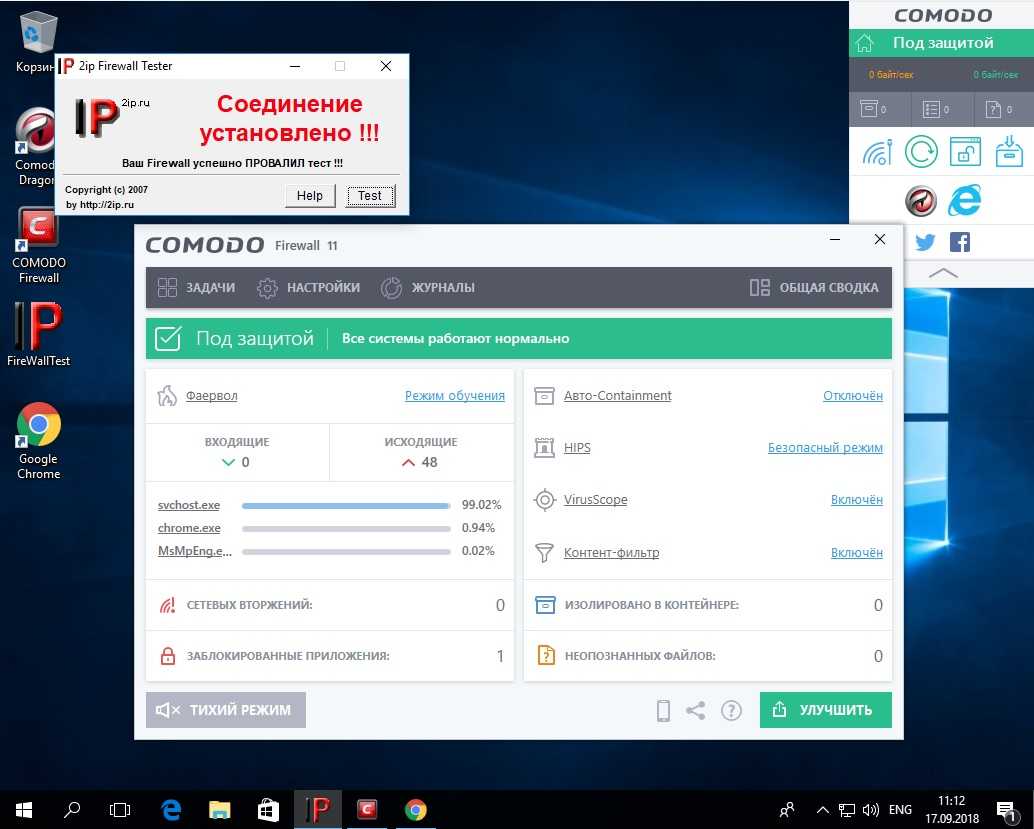
Task: Collapse the Comodo widget with the up chevron
Action: [942, 273]
